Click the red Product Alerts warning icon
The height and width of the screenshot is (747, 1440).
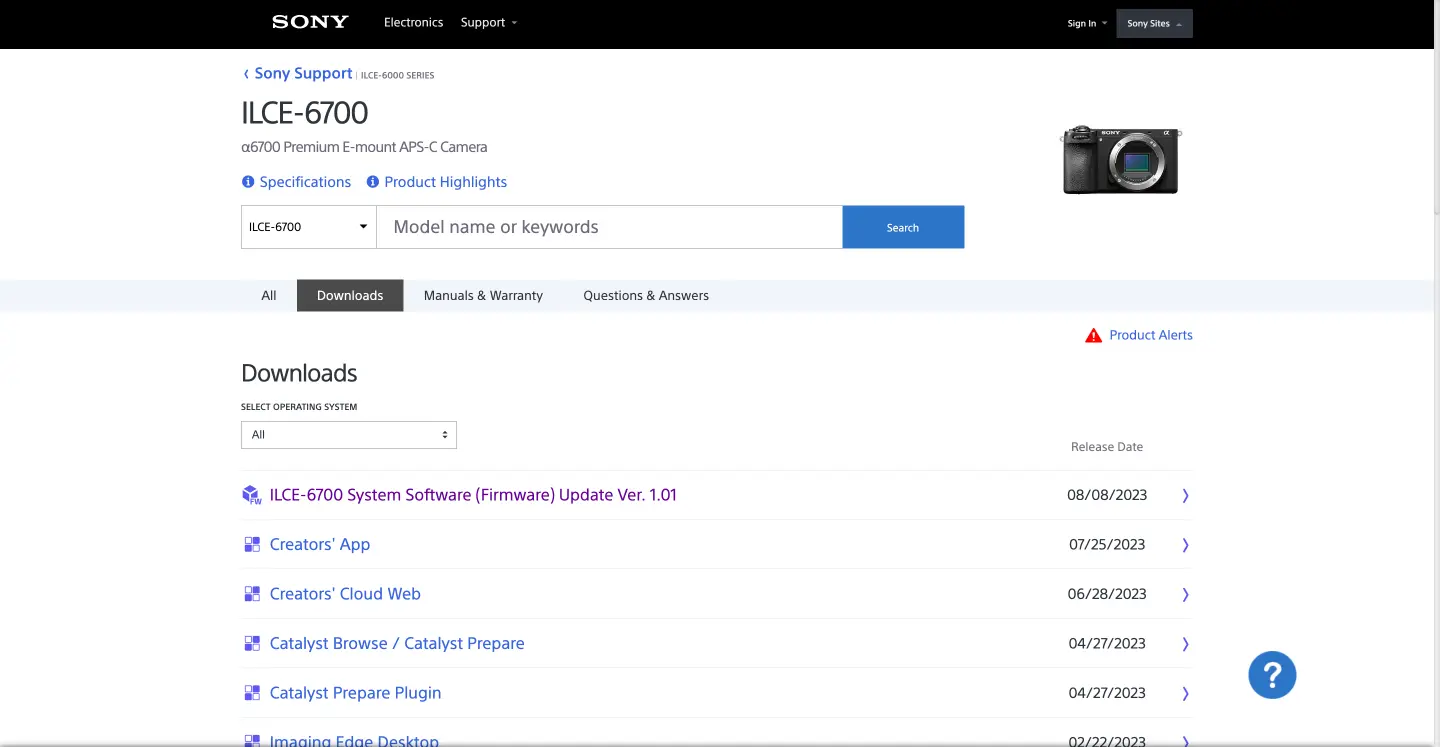(x=1093, y=335)
